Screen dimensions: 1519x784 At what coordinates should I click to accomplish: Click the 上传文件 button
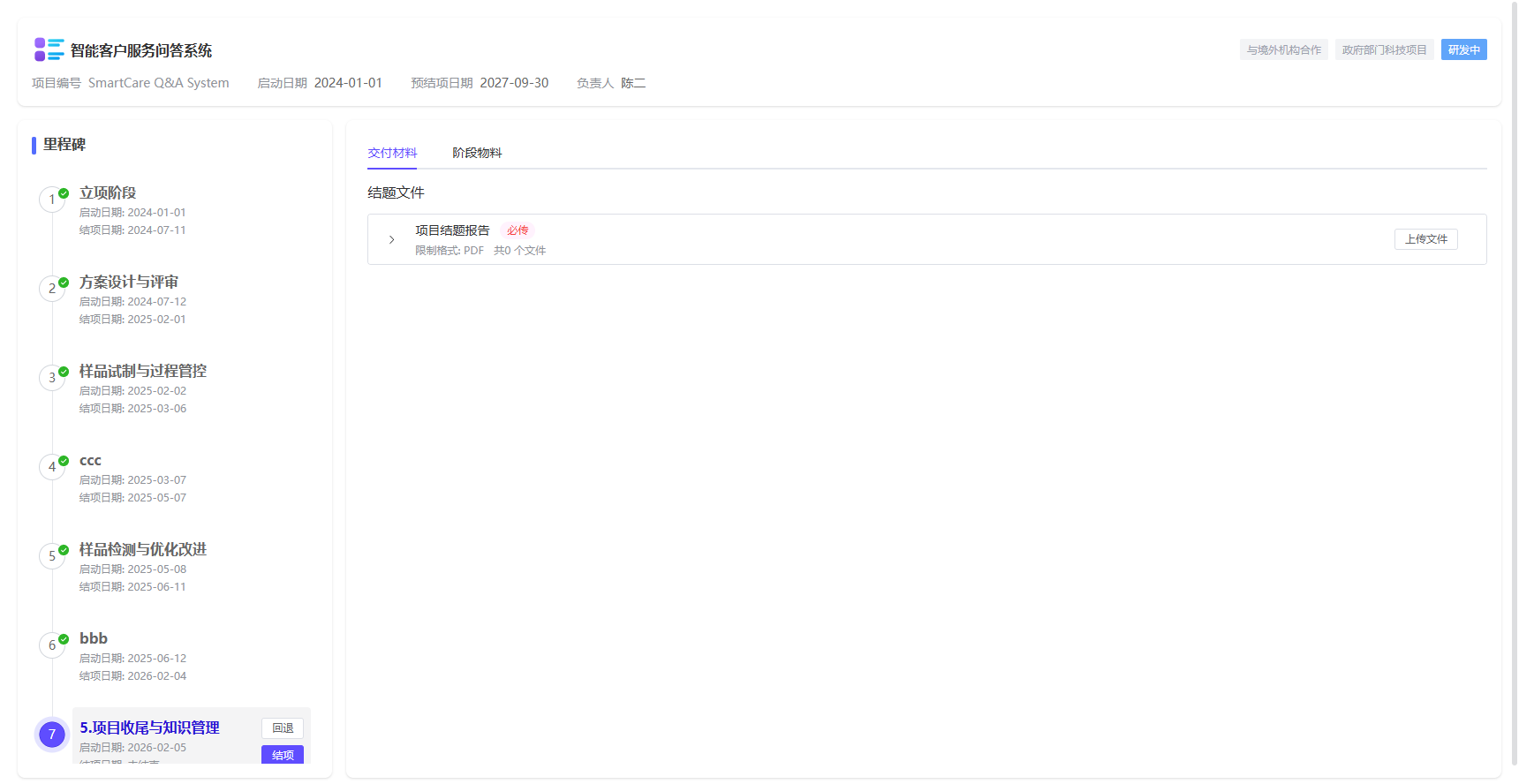coord(1426,239)
